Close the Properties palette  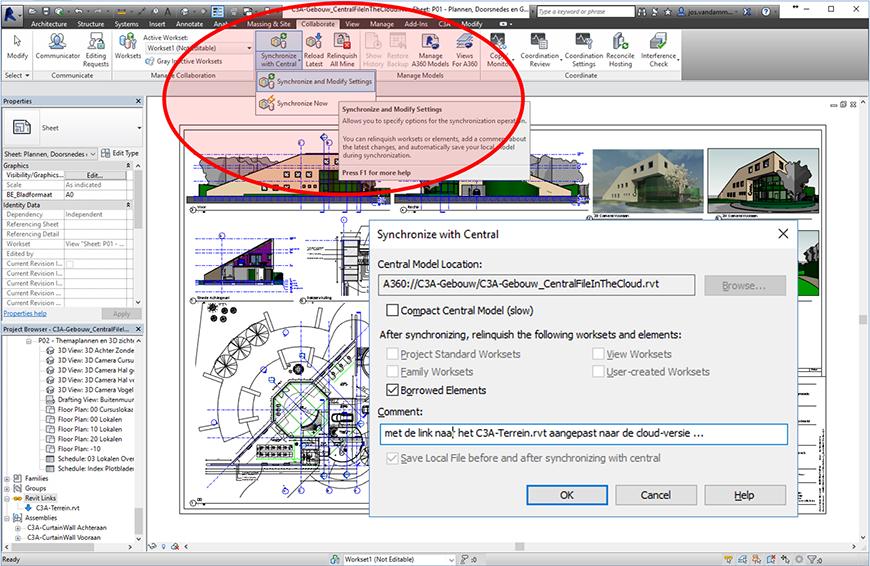pos(138,101)
